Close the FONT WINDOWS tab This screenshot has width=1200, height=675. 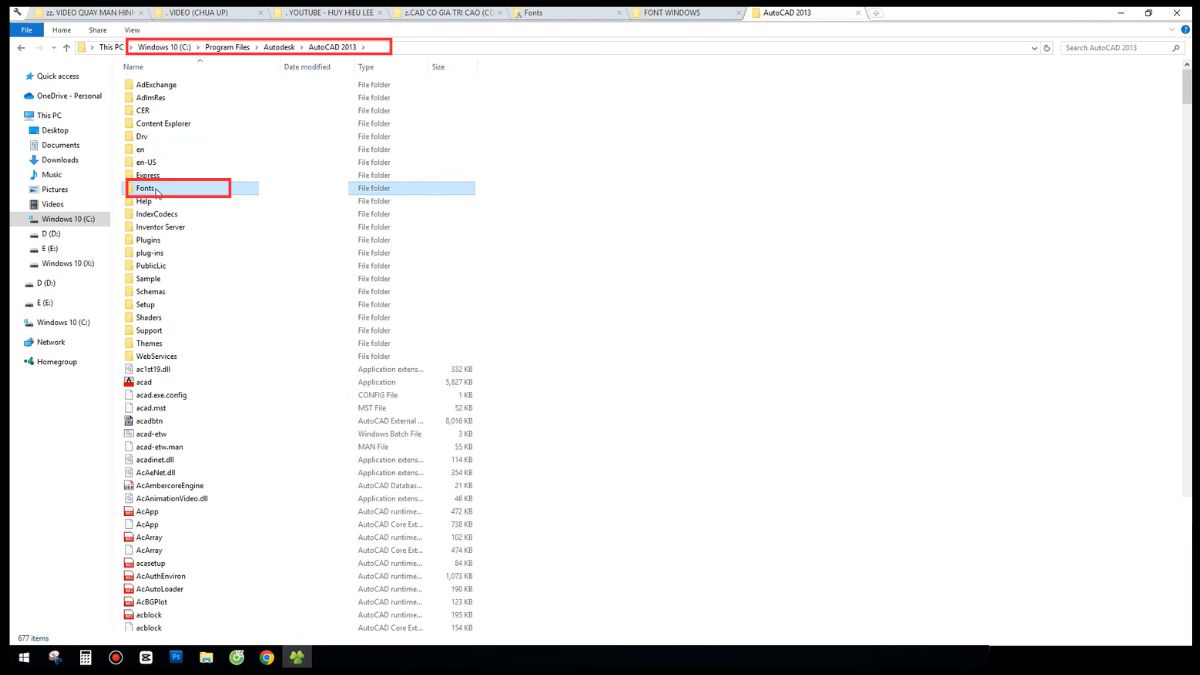point(738,13)
